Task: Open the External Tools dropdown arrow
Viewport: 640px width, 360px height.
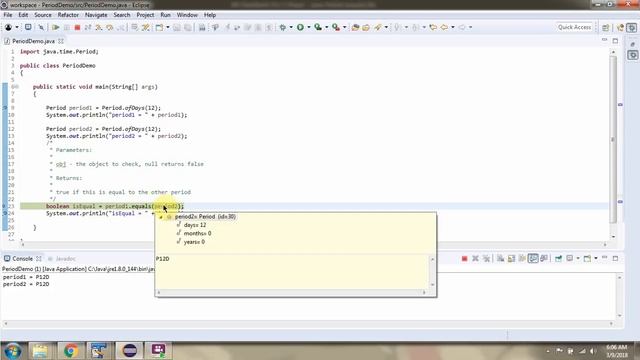Action: click(x=344, y=27)
